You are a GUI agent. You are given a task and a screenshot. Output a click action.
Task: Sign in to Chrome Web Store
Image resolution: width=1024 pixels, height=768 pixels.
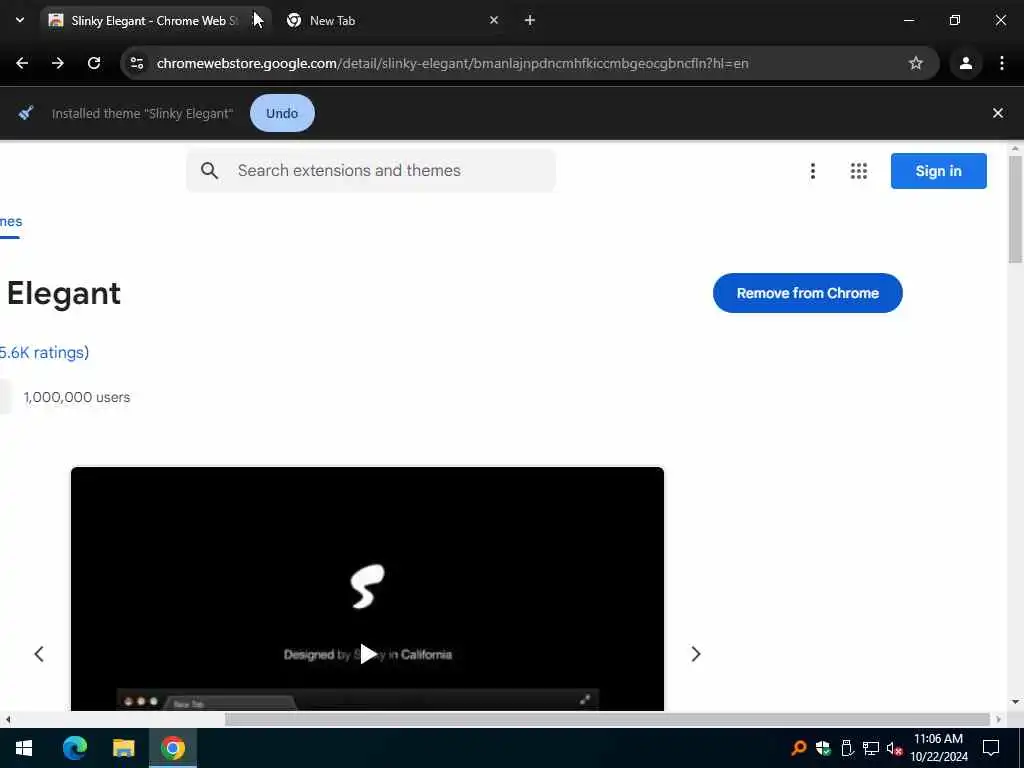click(x=938, y=171)
